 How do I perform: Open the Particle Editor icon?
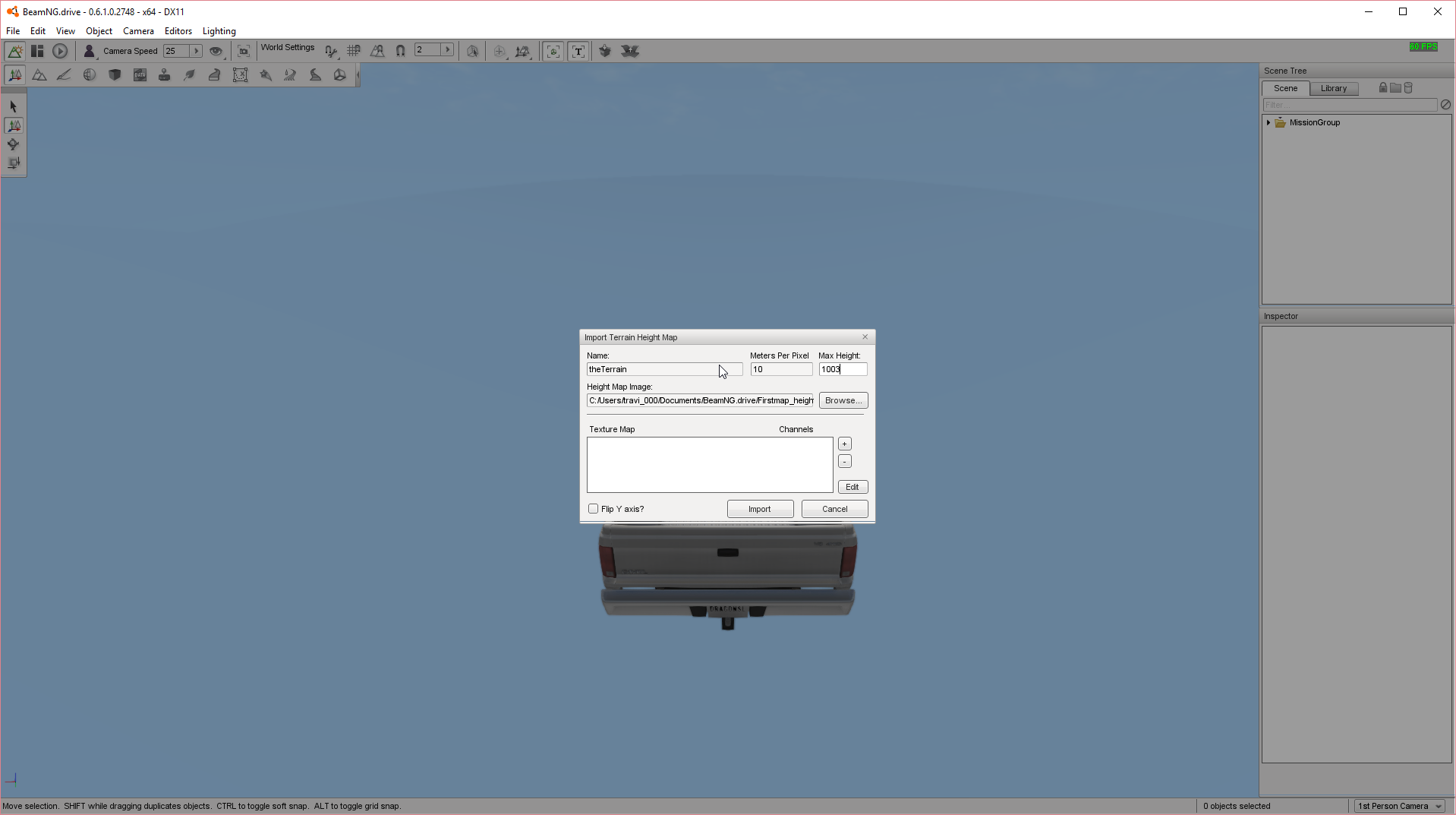(265, 75)
